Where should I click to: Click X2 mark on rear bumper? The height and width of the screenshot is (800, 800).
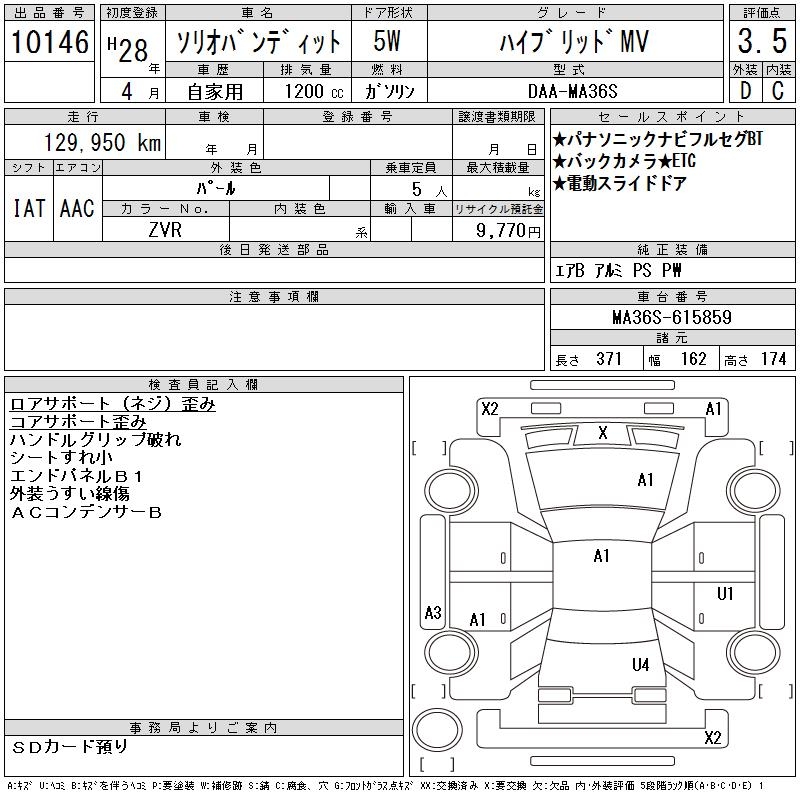(x=713, y=738)
